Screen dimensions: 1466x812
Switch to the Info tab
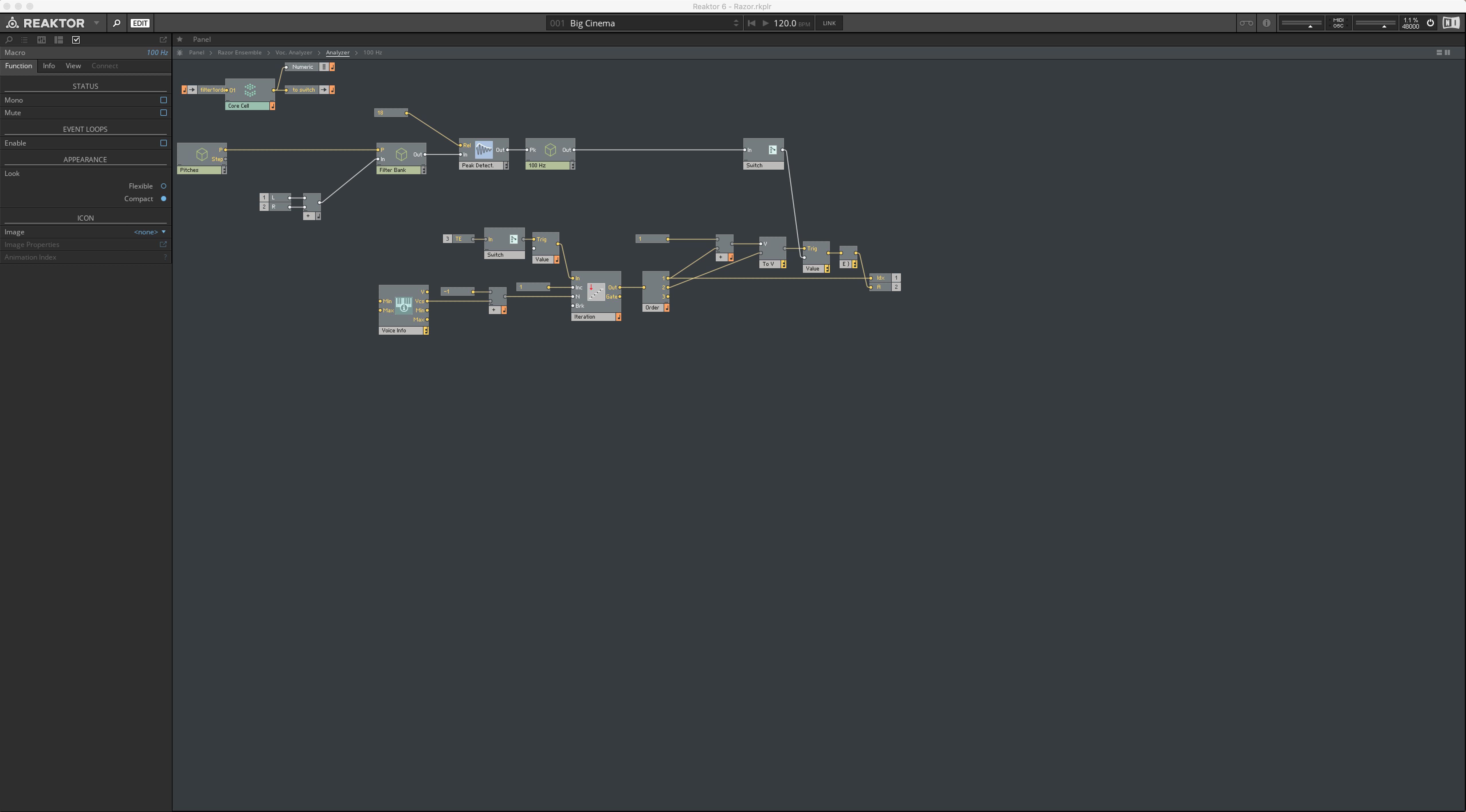49,66
